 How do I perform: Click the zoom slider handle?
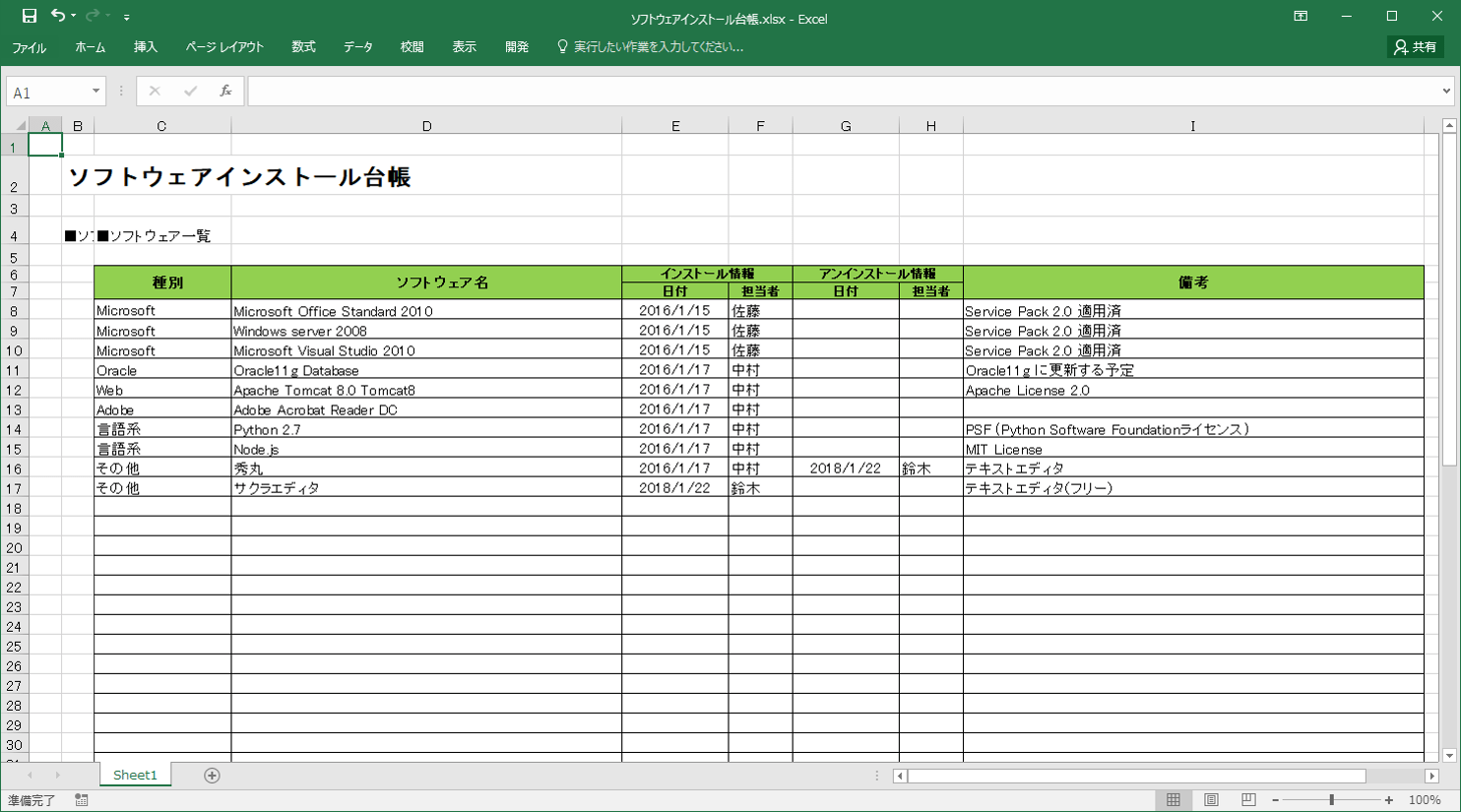tap(1331, 800)
